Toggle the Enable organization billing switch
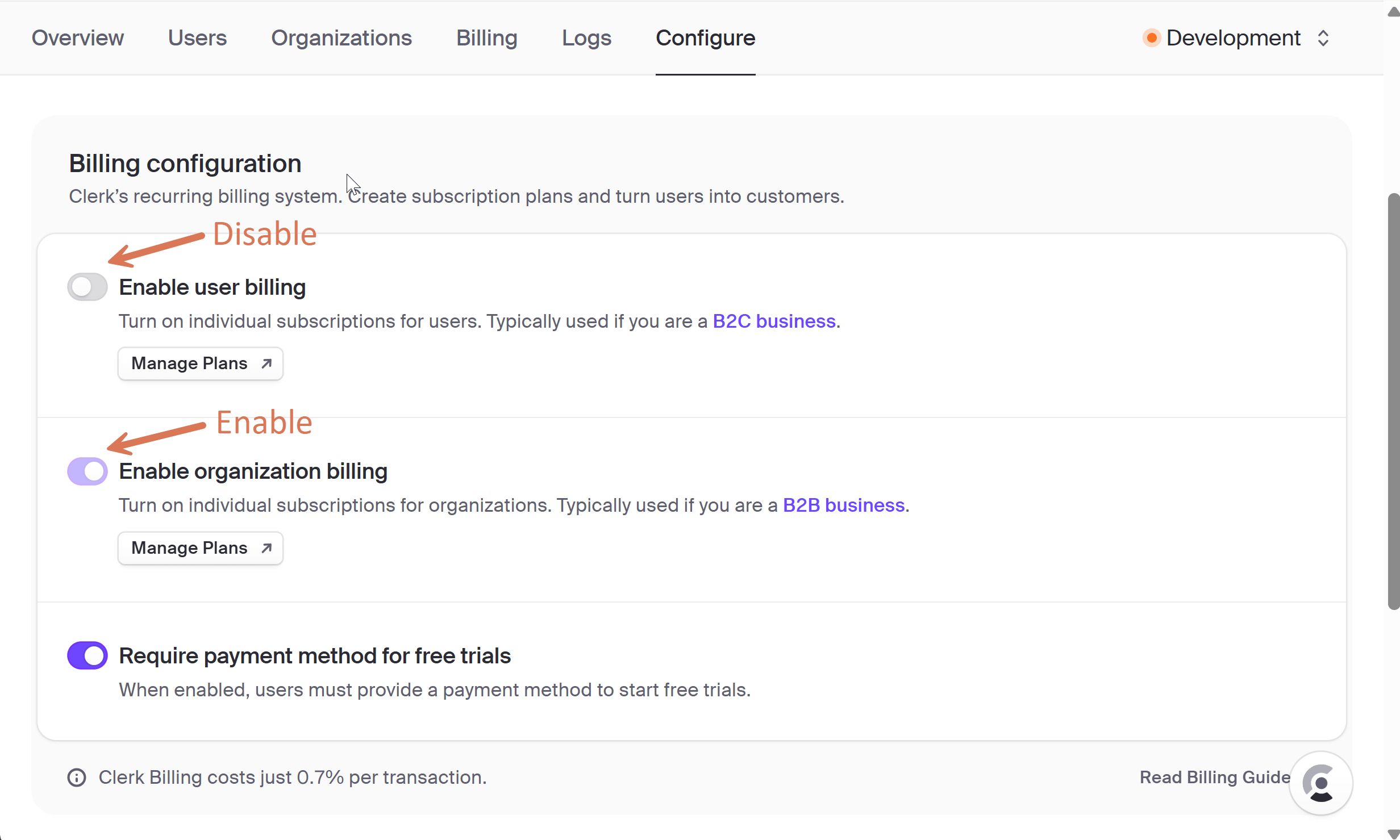Image resolution: width=1400 pixels, height=840 pixels. coord(88,471)
